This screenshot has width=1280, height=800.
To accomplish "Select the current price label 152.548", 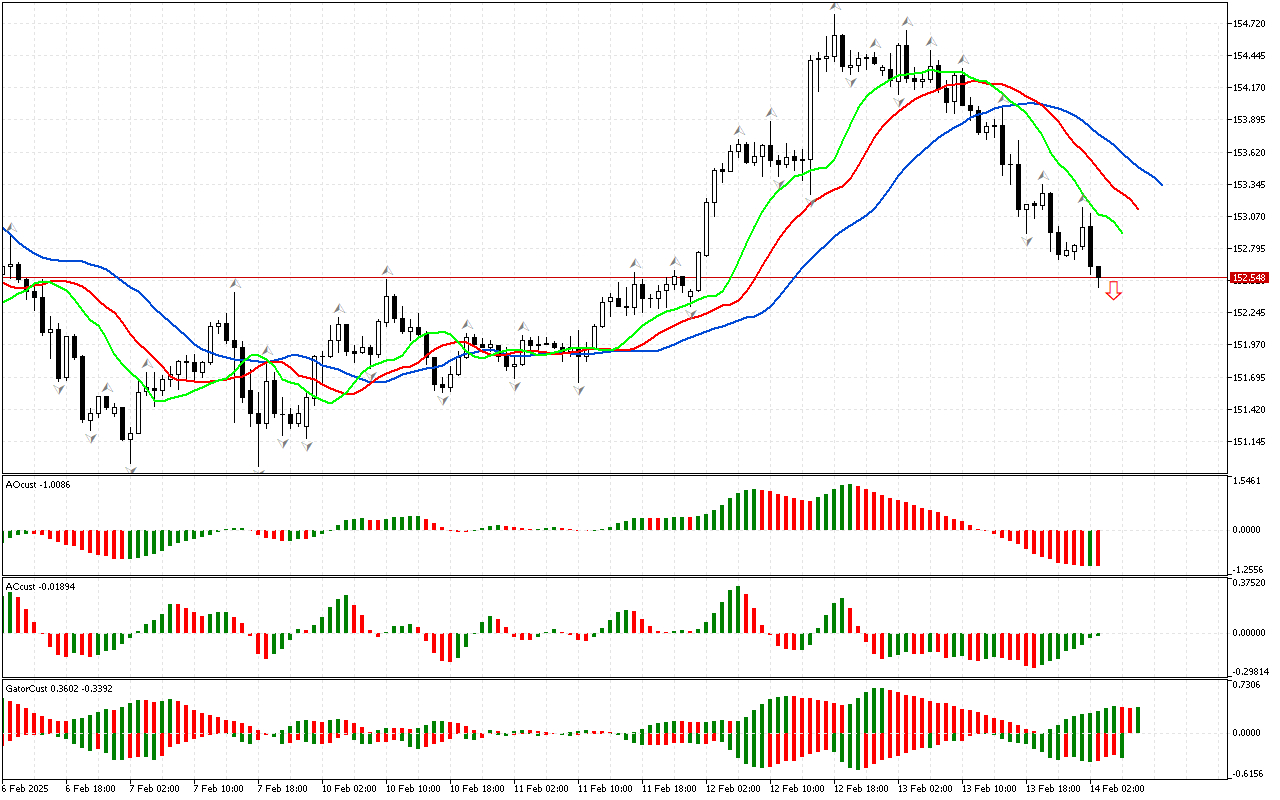I will 1251,278.
